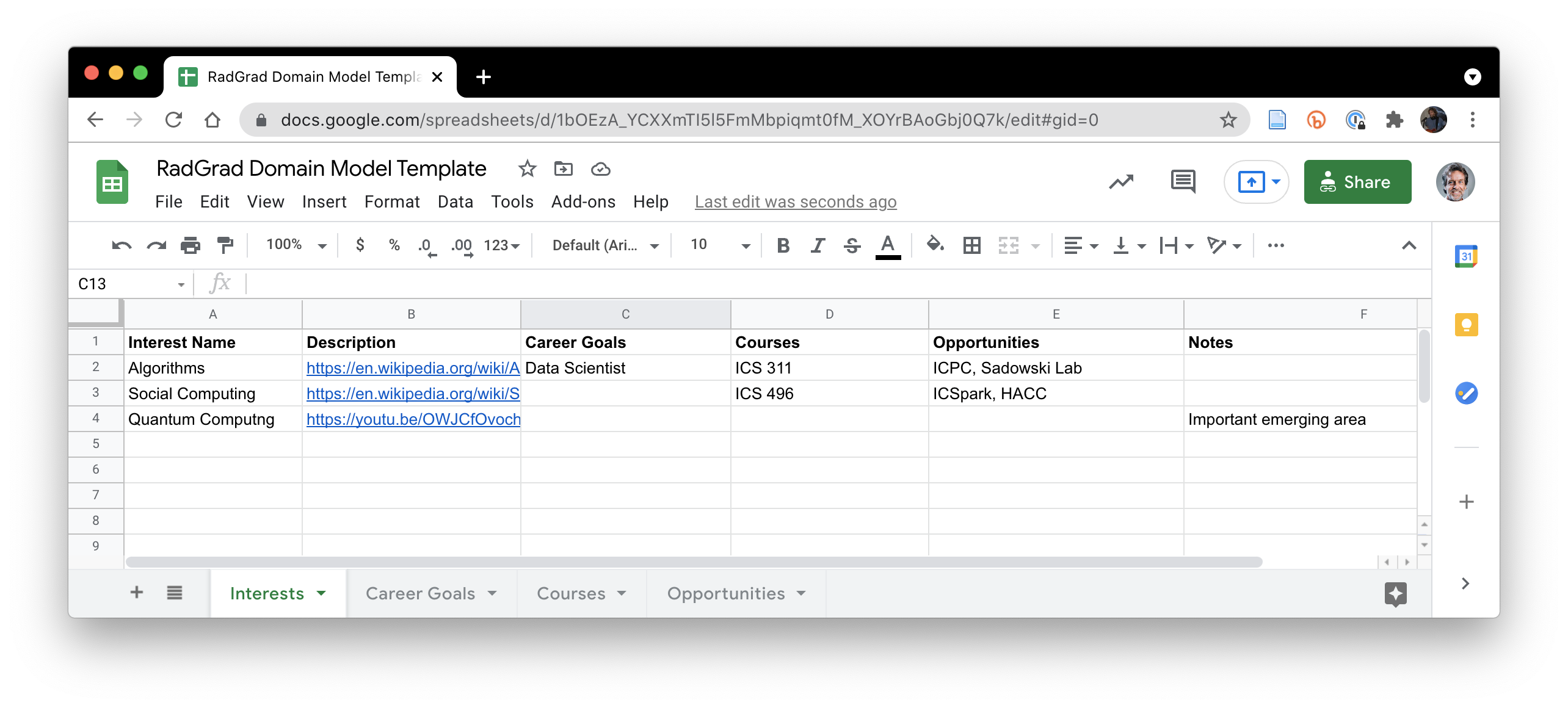This screenshot has width=1568, height=708.
Task: Toggle strikethrough formatting
Action: point(852,245)
